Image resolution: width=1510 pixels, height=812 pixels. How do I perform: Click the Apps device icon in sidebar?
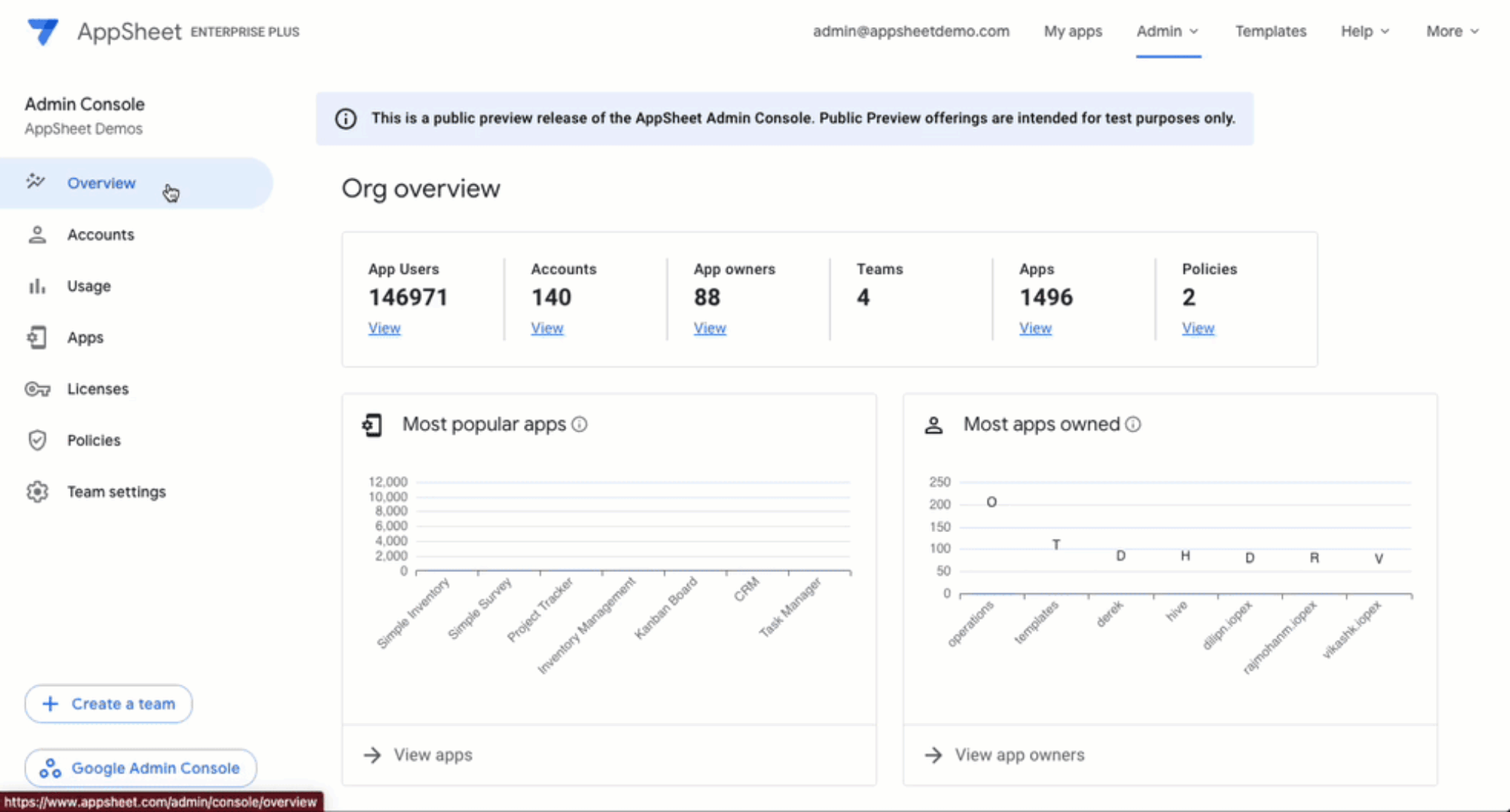[37, 337]
